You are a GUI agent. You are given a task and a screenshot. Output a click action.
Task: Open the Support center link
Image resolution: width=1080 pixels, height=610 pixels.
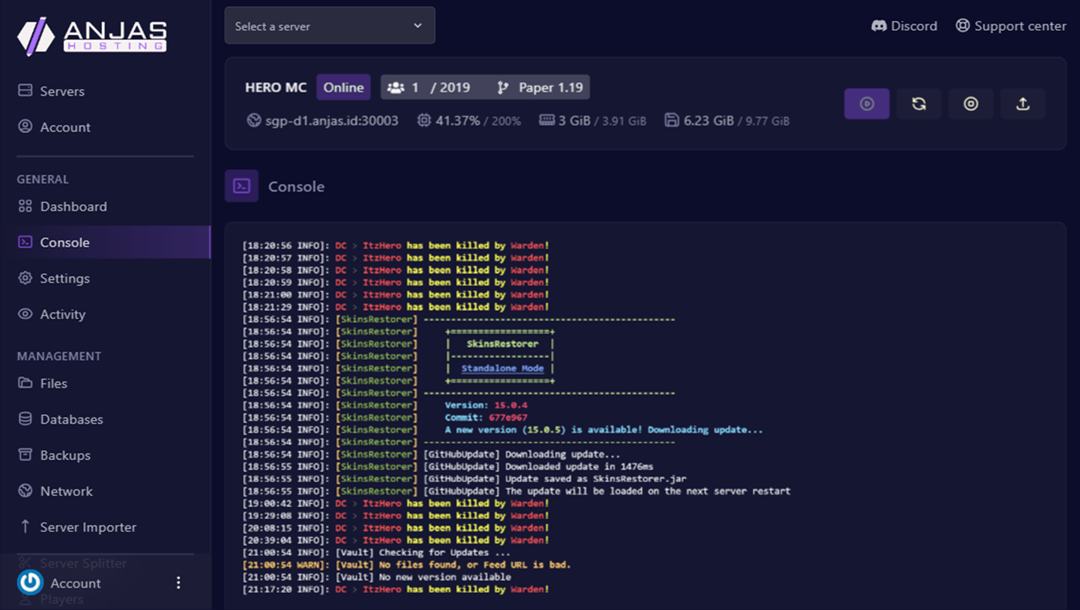point(1010,26)
